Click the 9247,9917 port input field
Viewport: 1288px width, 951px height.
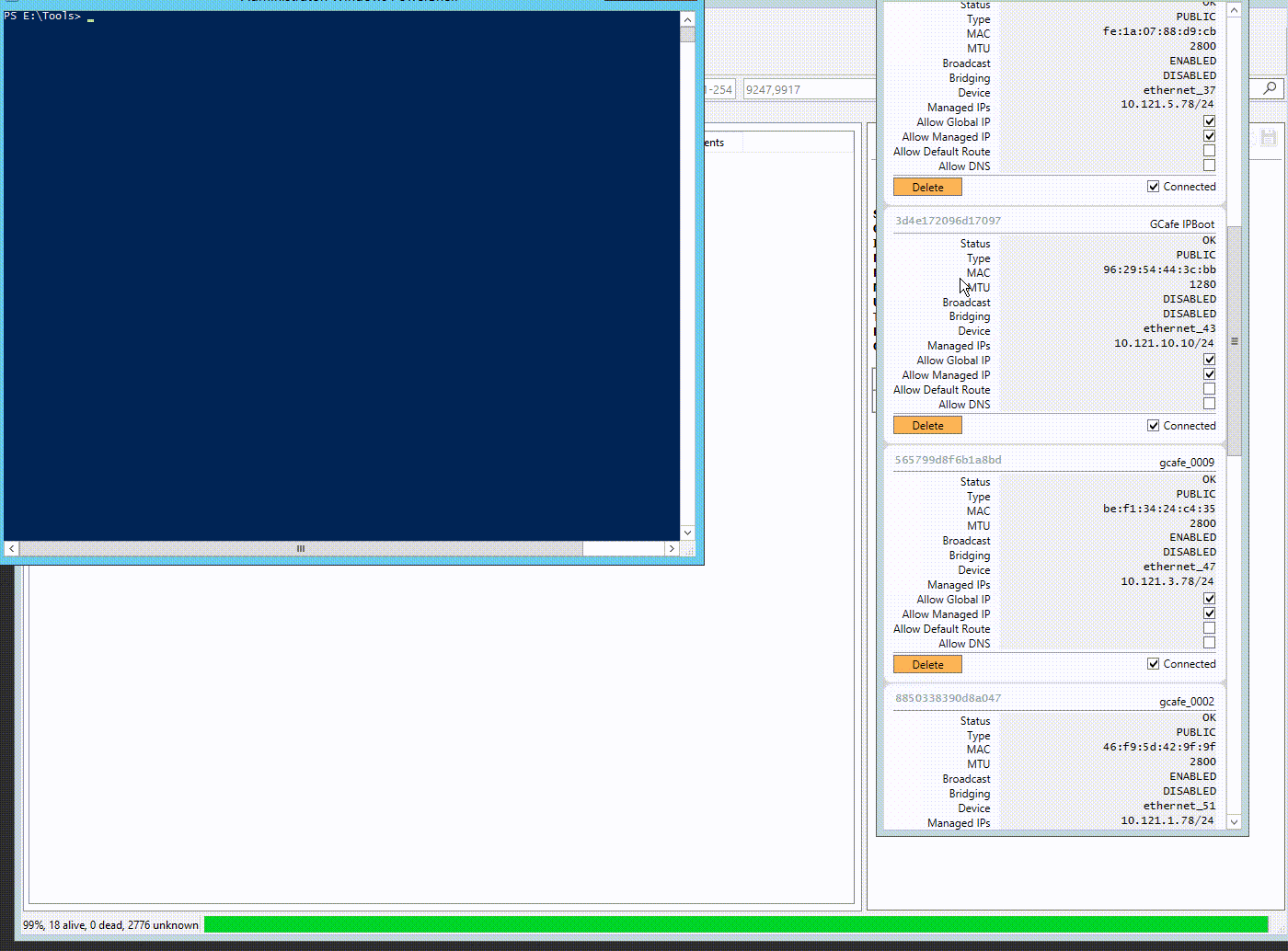pyautogui.click(x=808, y=89)
